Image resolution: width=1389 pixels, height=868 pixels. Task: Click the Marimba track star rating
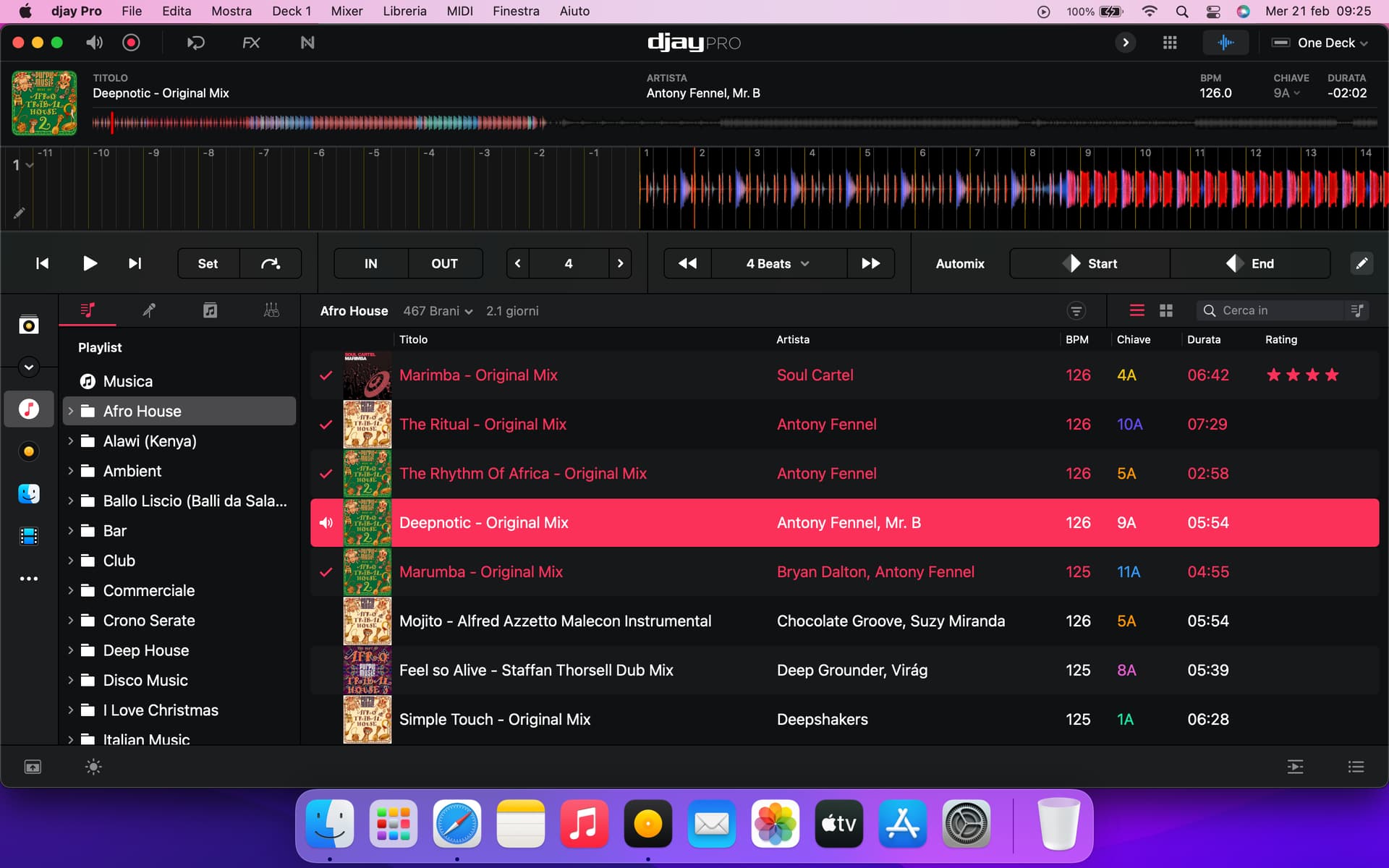coord(1302,375)
